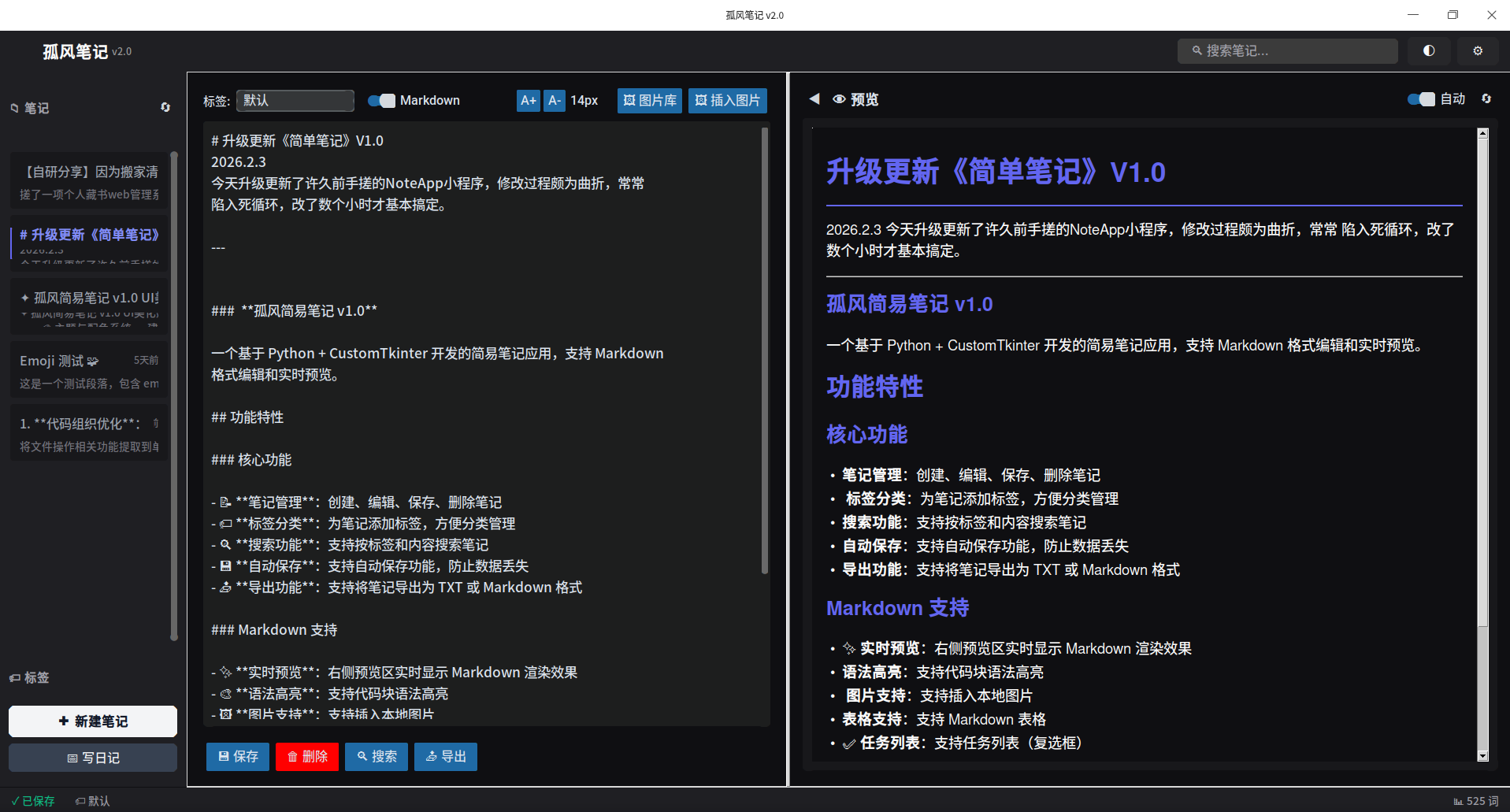The height and width of the screenshot is (812, 1510).
Task: Open the 图库 image gallery
Action: (649, 100)
